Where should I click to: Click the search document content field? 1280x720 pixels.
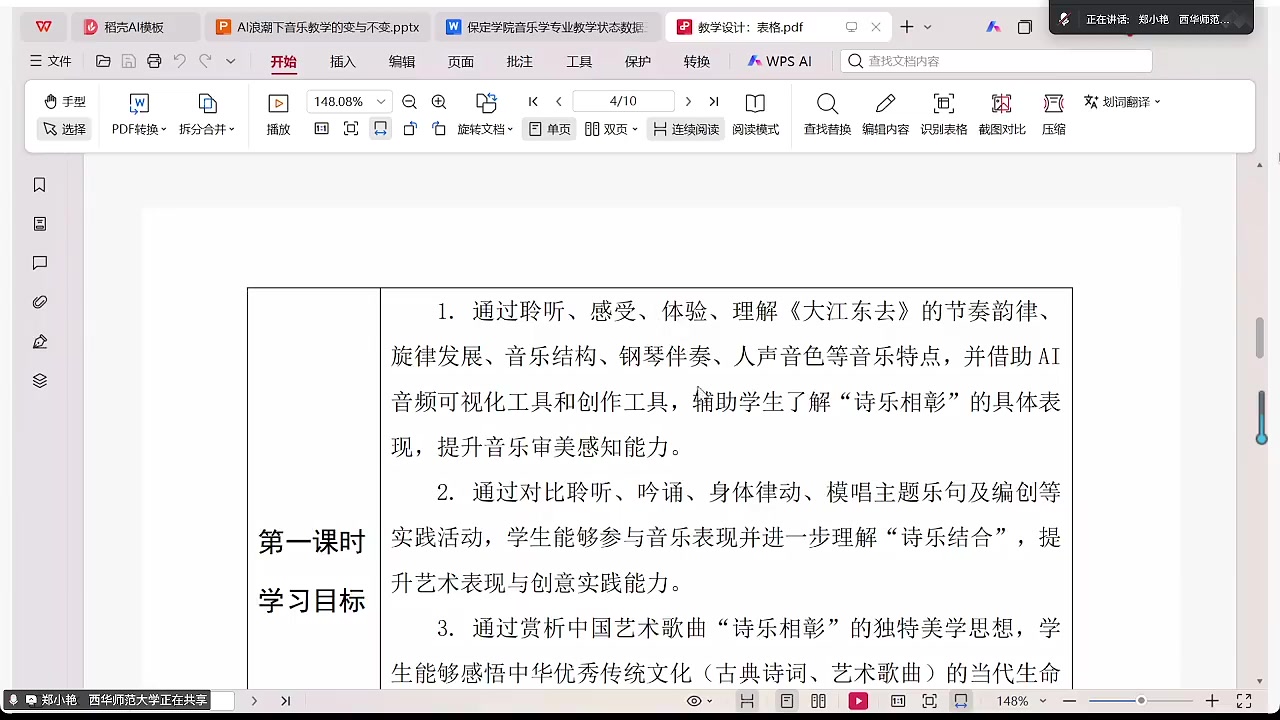997,61
